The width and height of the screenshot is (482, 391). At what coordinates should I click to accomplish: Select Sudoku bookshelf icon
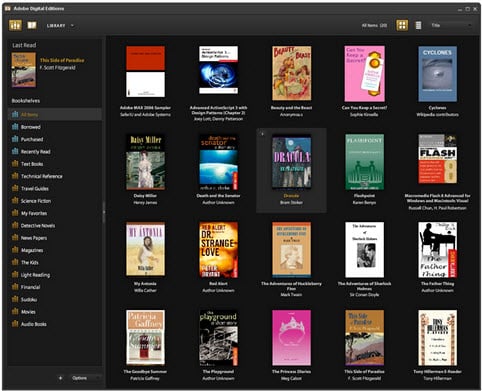click(x=15, y=299)
